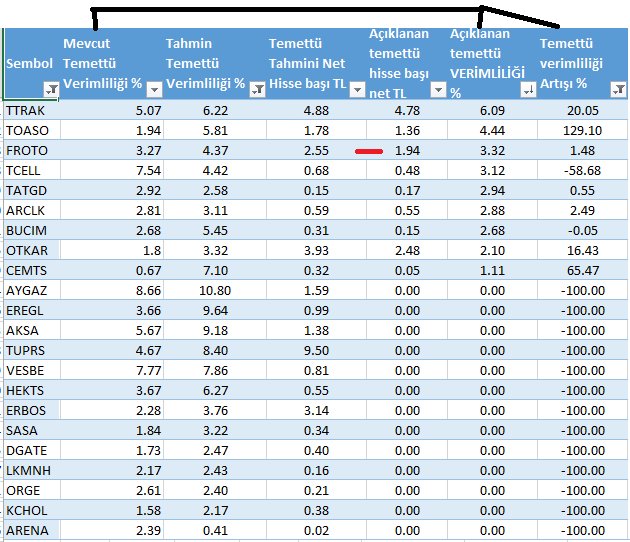Click the 1.94 announced dividend for FROTO
The width and height of the screenshot is (630, 542).
pyautogui.click(x=407, y=151)
